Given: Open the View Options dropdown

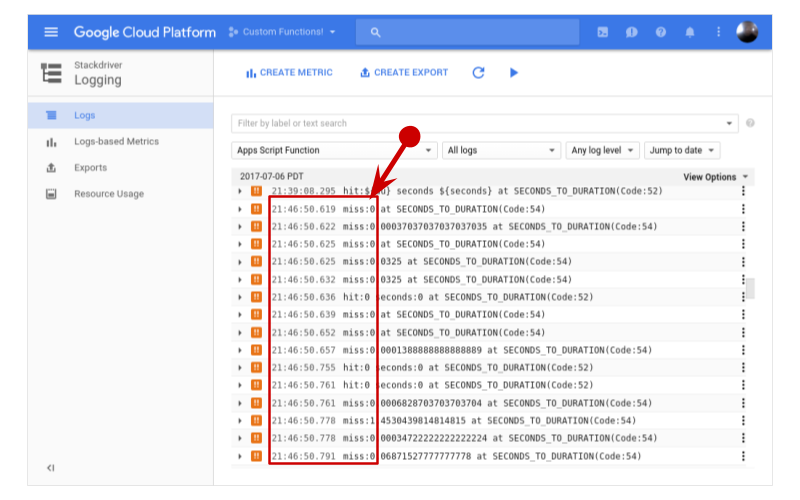Looking at the screenshot, I should coord(716,177).
